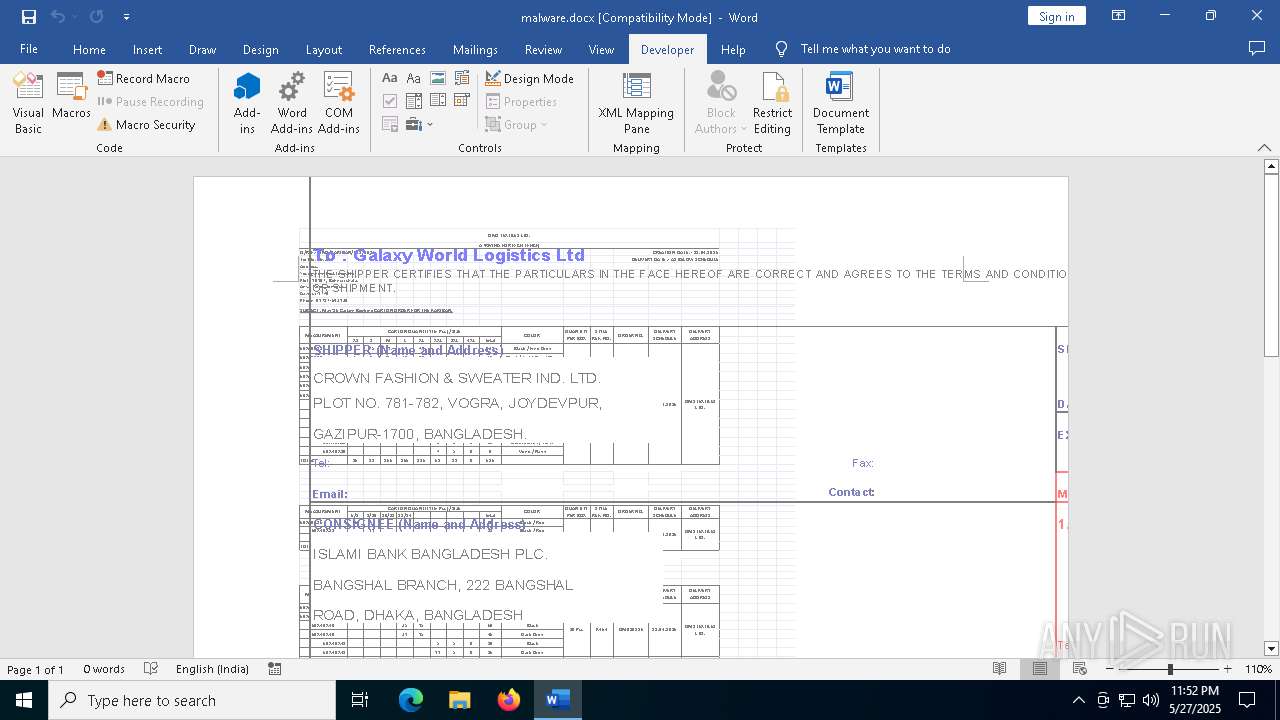The image size is (1280, 720).
Task: Click the Sign in button
Action: tap(1056, 16)
